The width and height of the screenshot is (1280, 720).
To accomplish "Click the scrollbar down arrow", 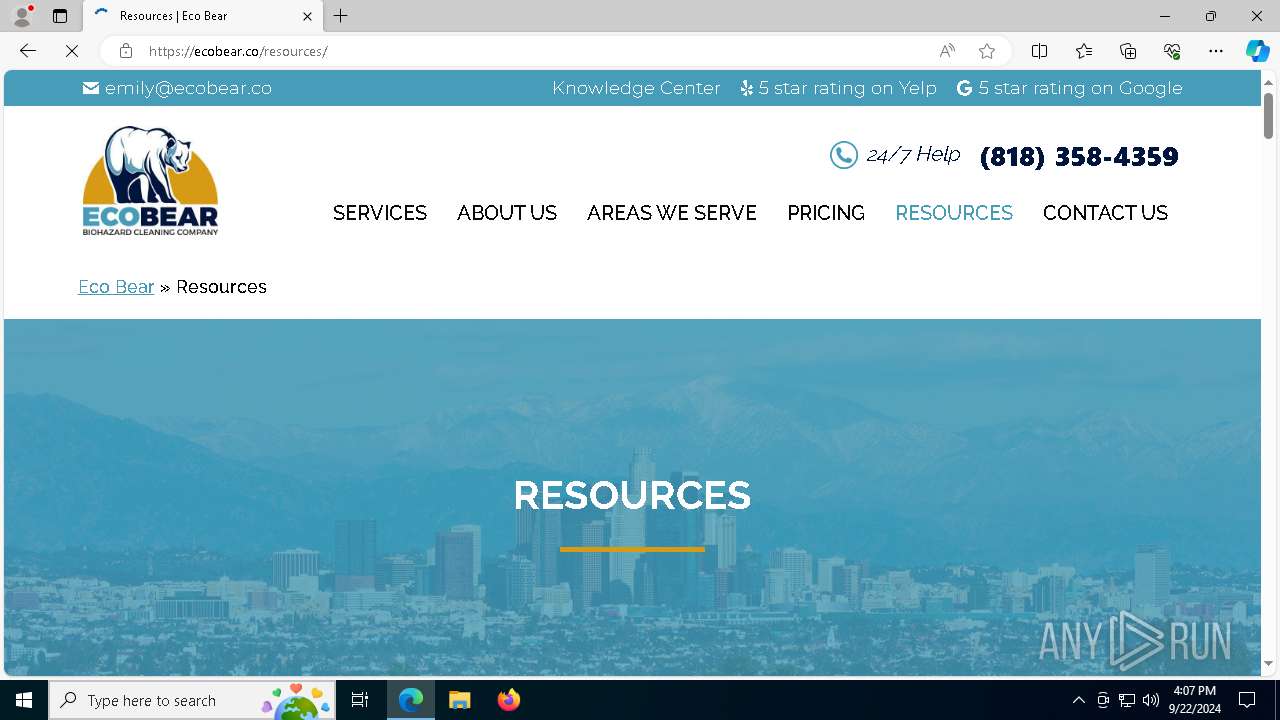I will pos(1268,663).
